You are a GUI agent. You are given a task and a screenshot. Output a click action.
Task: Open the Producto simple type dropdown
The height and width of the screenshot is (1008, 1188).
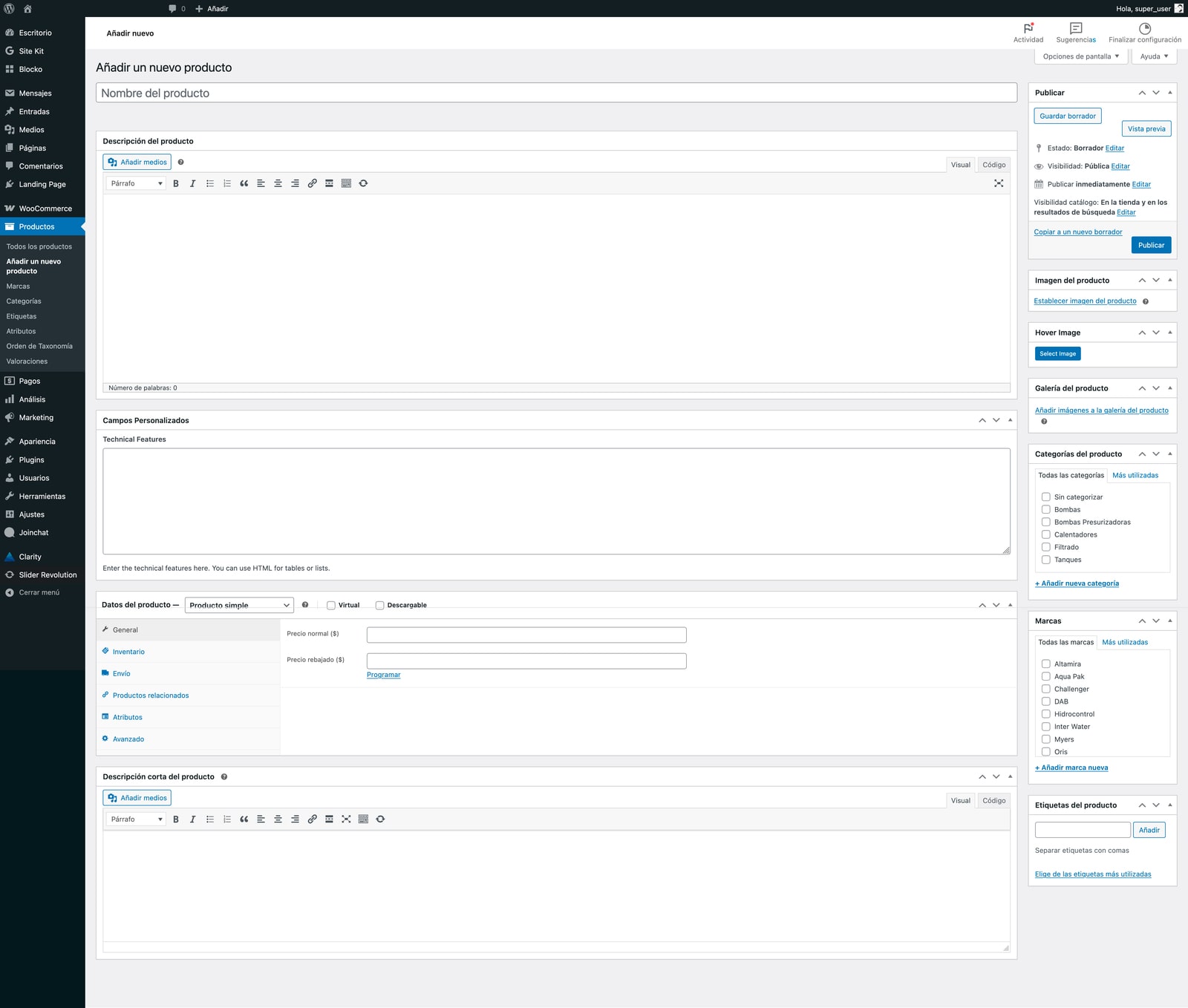[x=239, y=606]
